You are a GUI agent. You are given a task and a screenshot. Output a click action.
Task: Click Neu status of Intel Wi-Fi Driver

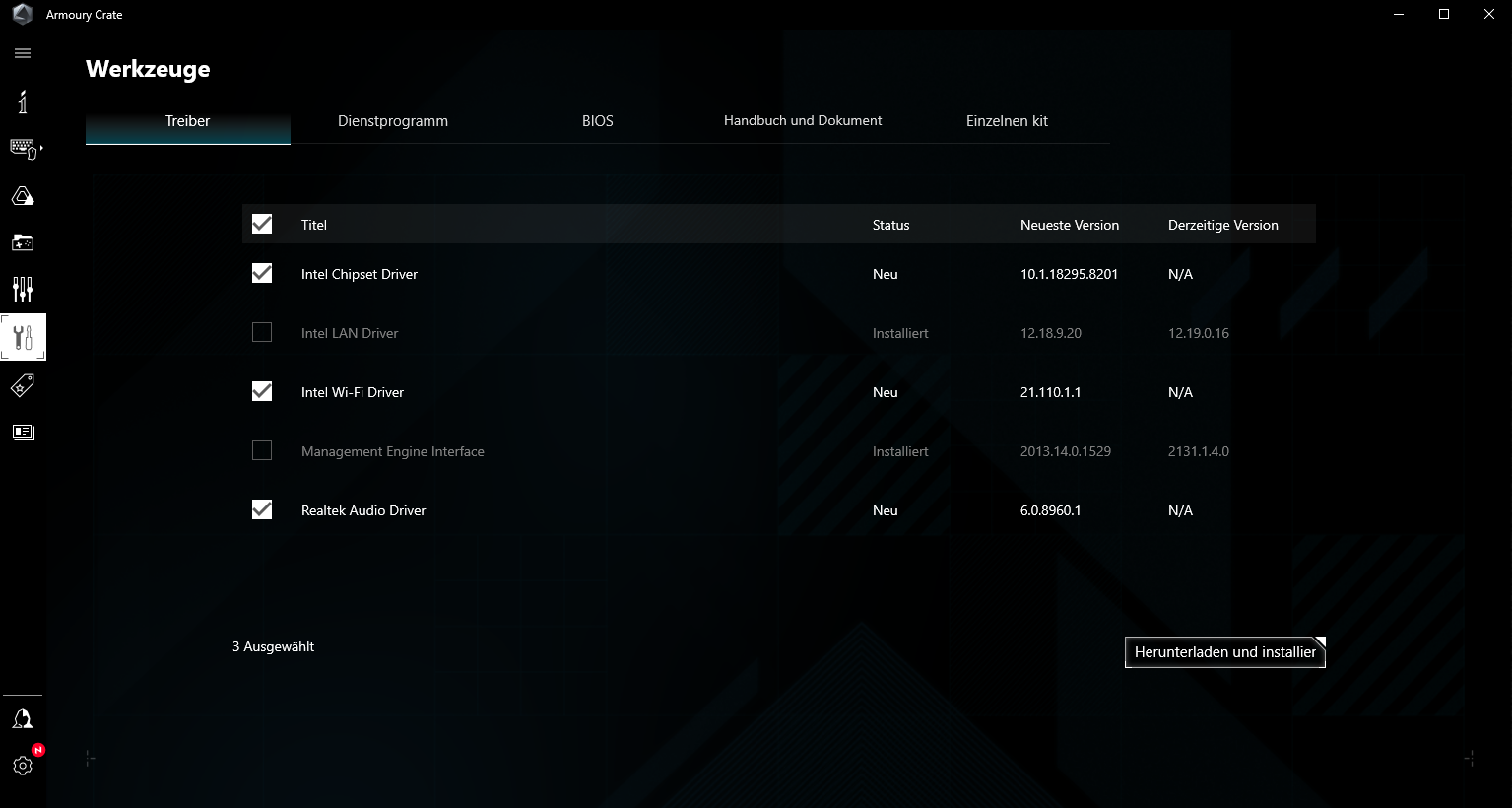(x=886, y=392)
